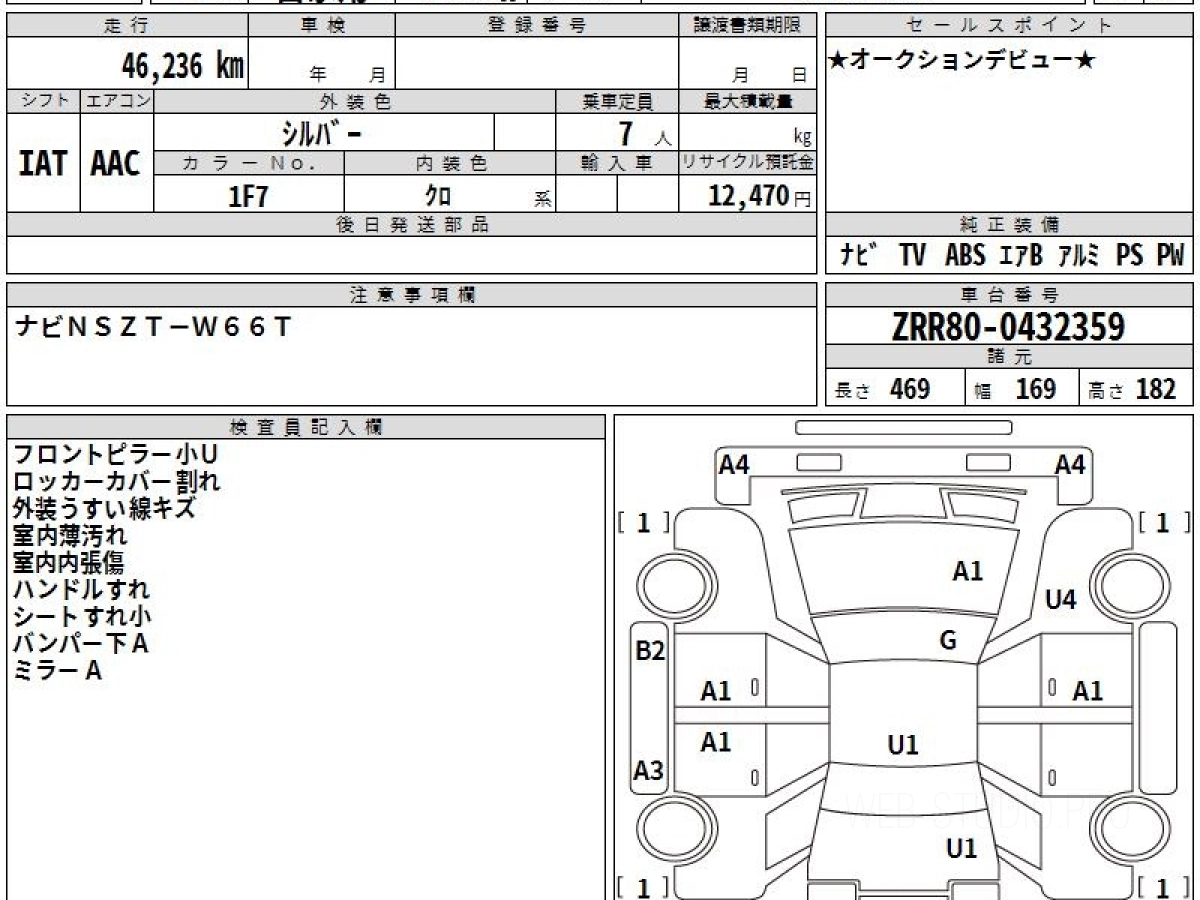Viewport: 1200px width, 900px height.
Task: Click the 譲渡書類期限 header cell
Action: tap(747, 26)
